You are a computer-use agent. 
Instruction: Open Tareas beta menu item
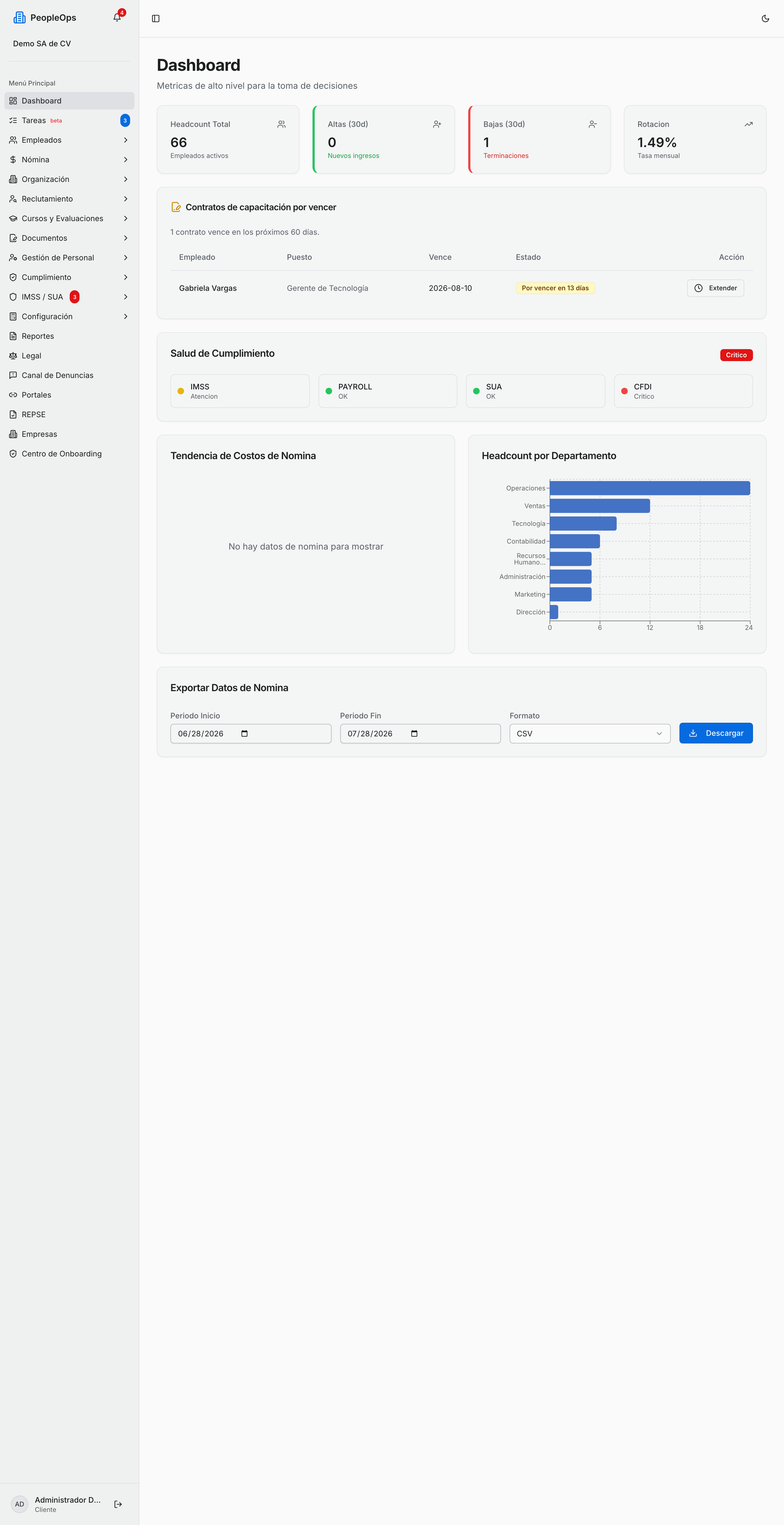pos(69,120)
